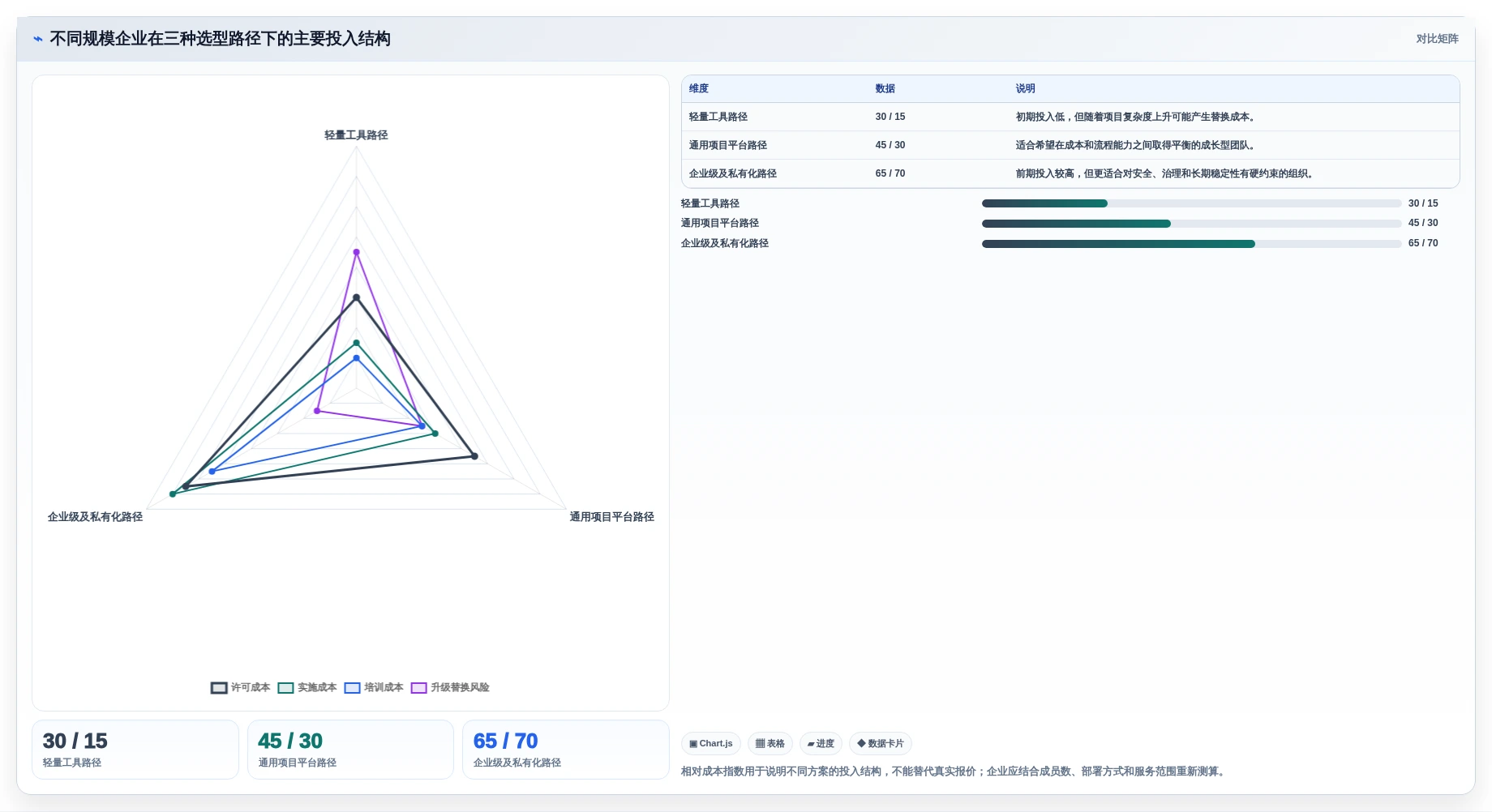Click the 通用项目平台路径 table row name
The height and width of the screenshot is (812, 1492).
click(x=728, y=145)
